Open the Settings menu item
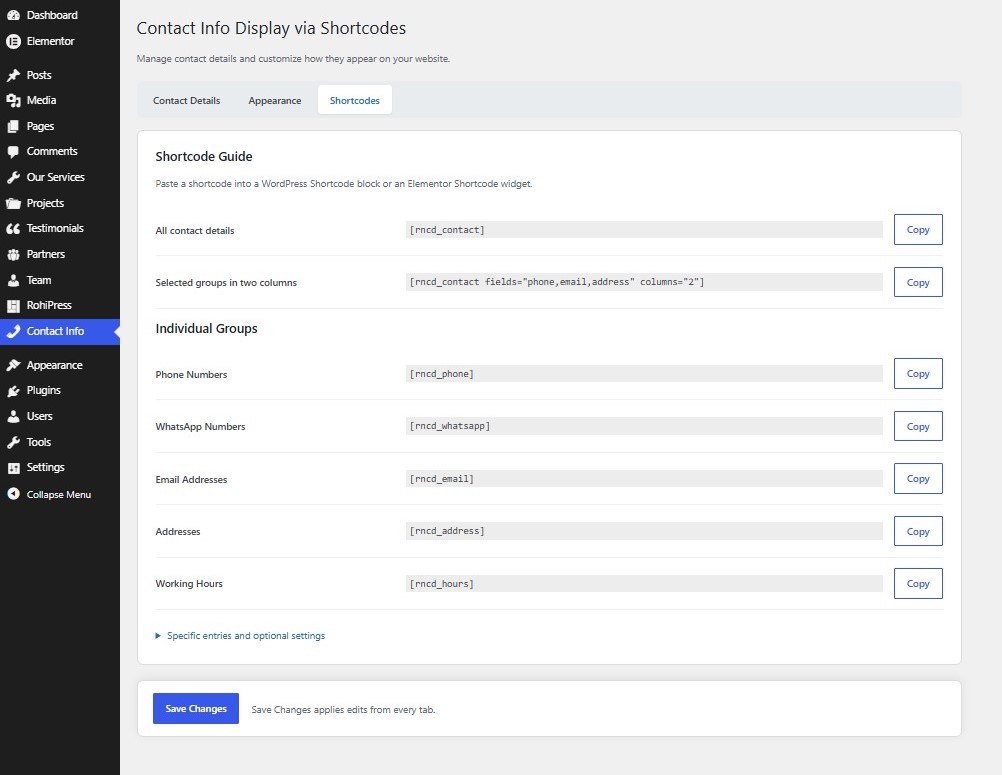Viewport: 1002px width, 775px height. [60, 468]
